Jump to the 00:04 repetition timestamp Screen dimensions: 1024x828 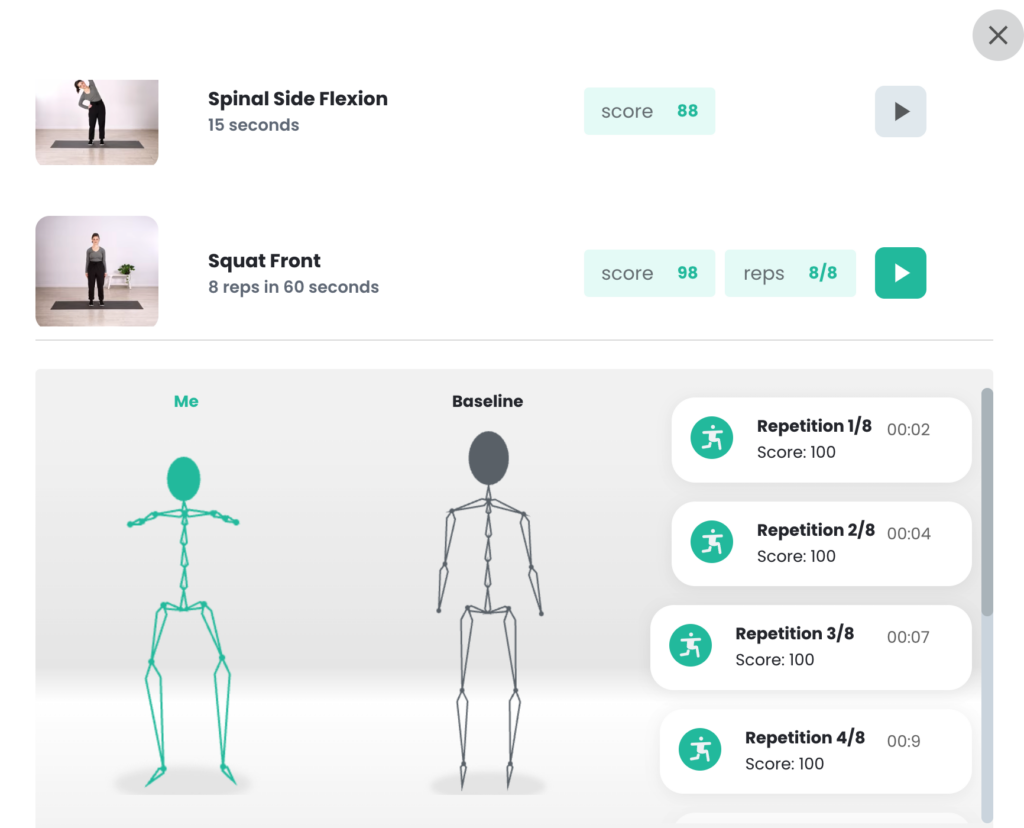point(908,533)
